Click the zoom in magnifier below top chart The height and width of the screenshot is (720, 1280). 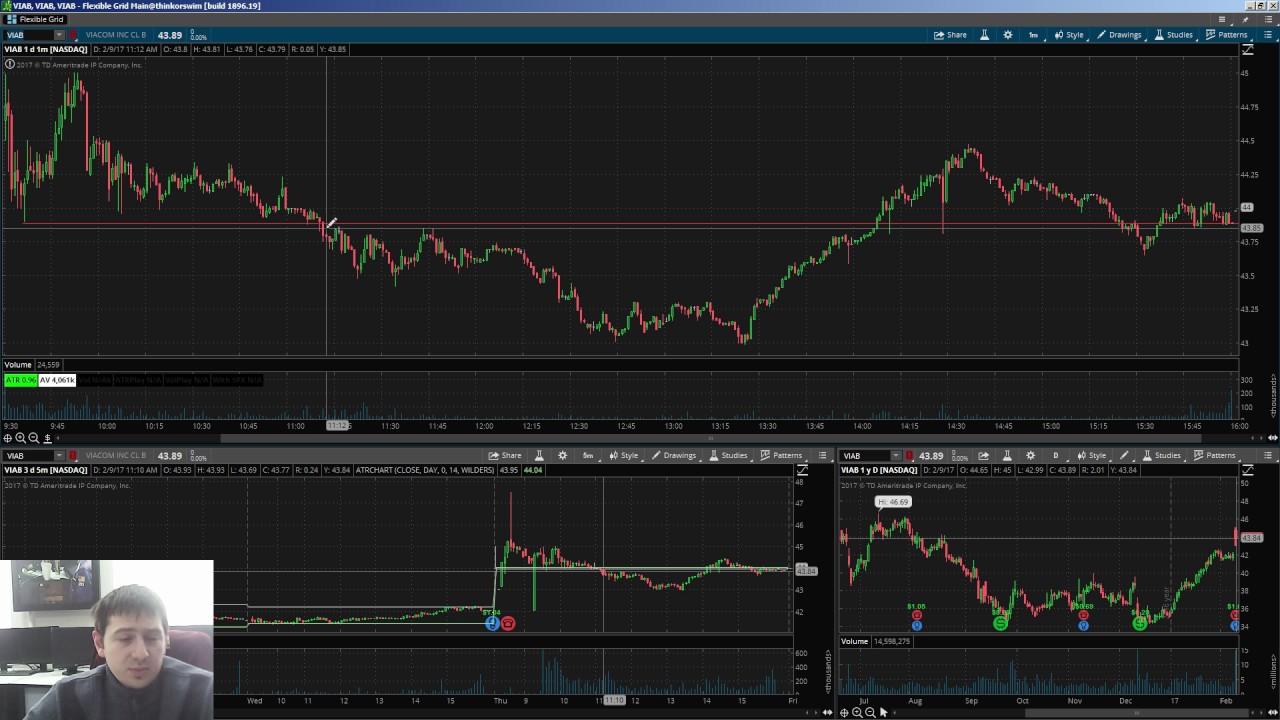21,438
